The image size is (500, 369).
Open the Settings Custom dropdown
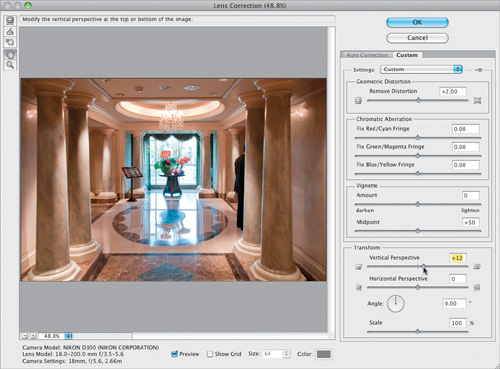tap(421, 69)
